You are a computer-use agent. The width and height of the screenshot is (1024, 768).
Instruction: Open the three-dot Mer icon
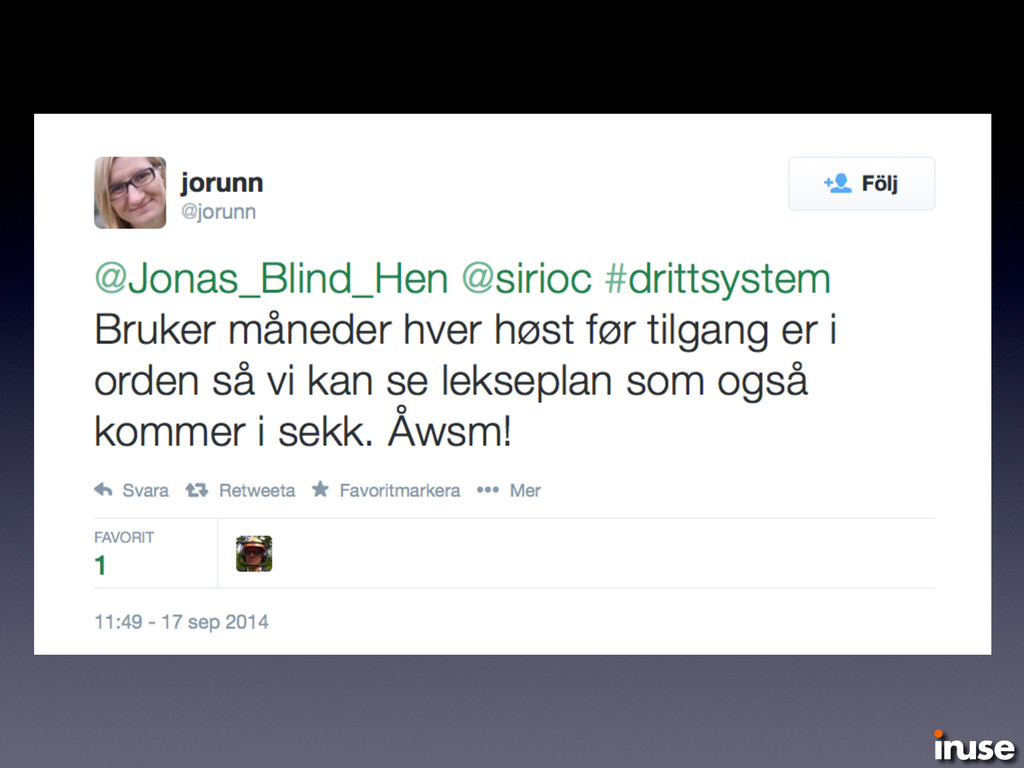tap(488, 490)
